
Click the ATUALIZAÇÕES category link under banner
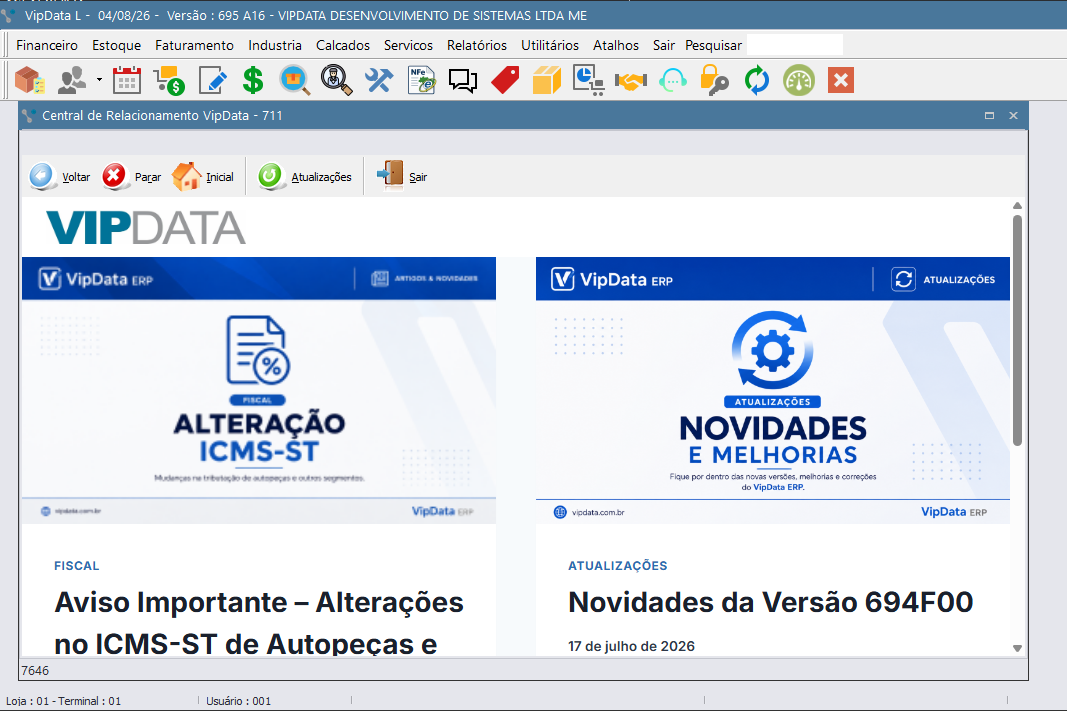coord(618,565)
